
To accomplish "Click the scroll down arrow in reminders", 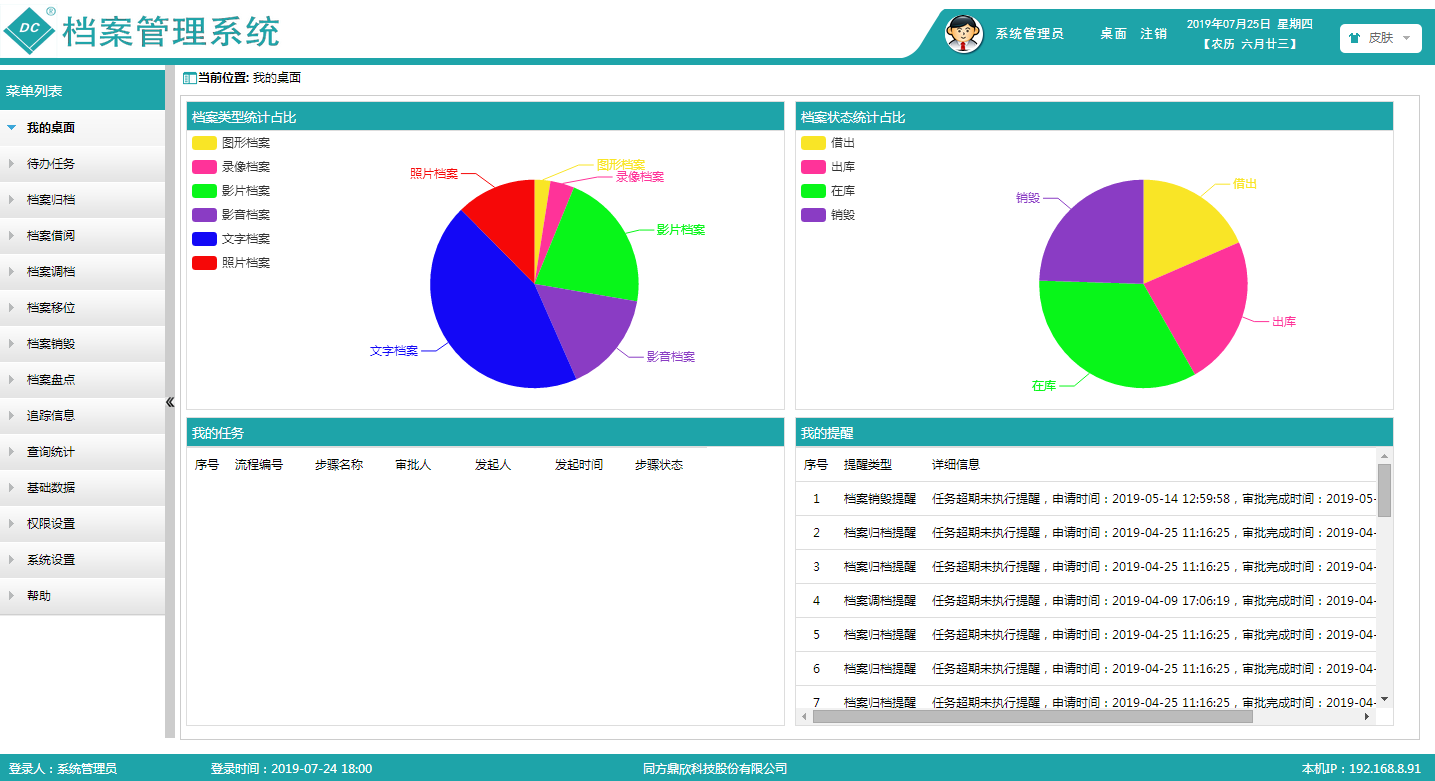I will tap(1384, 699).
